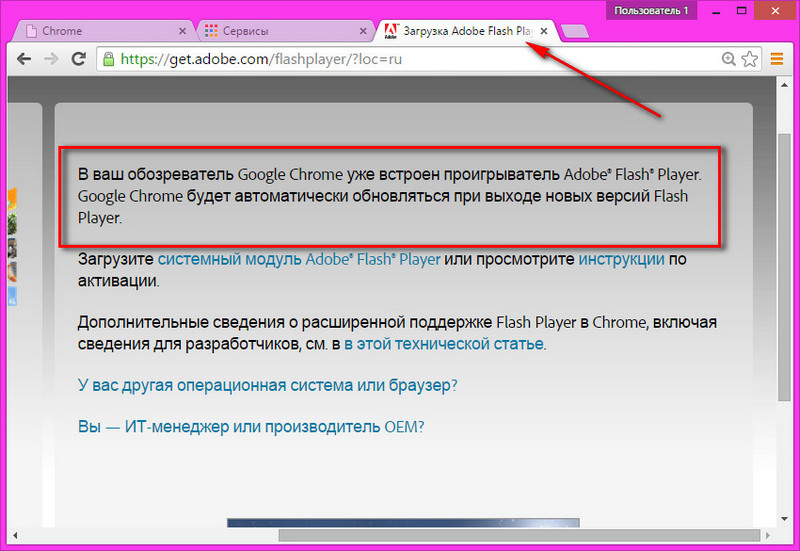
Task: Bookmark this page with the star icon
Action: tap(750, 59)
